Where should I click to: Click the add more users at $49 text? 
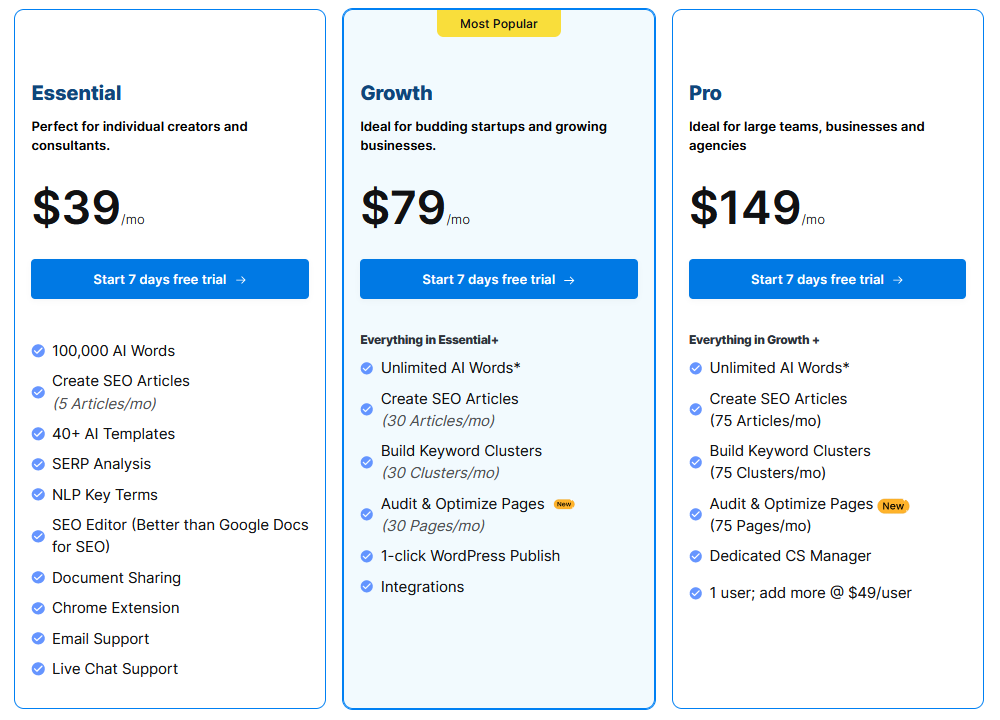click(811, 593)
